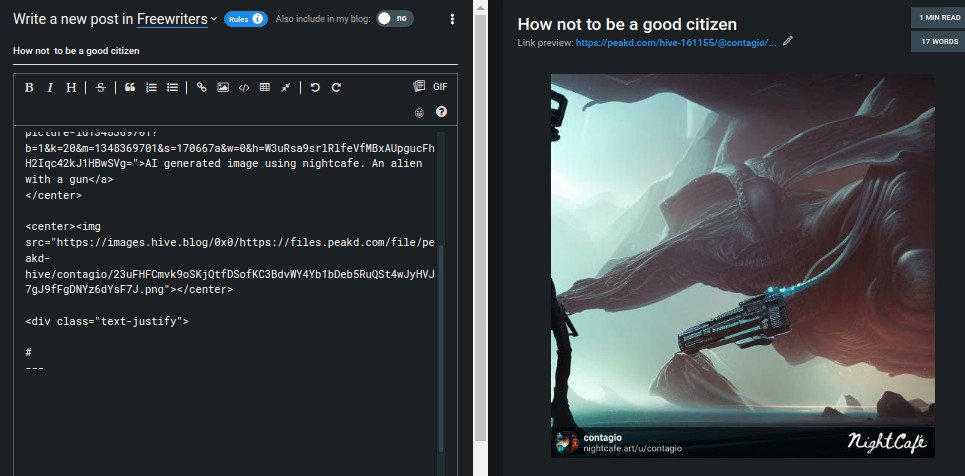
Task: Click the alien image preview
Action: (743, 266)
